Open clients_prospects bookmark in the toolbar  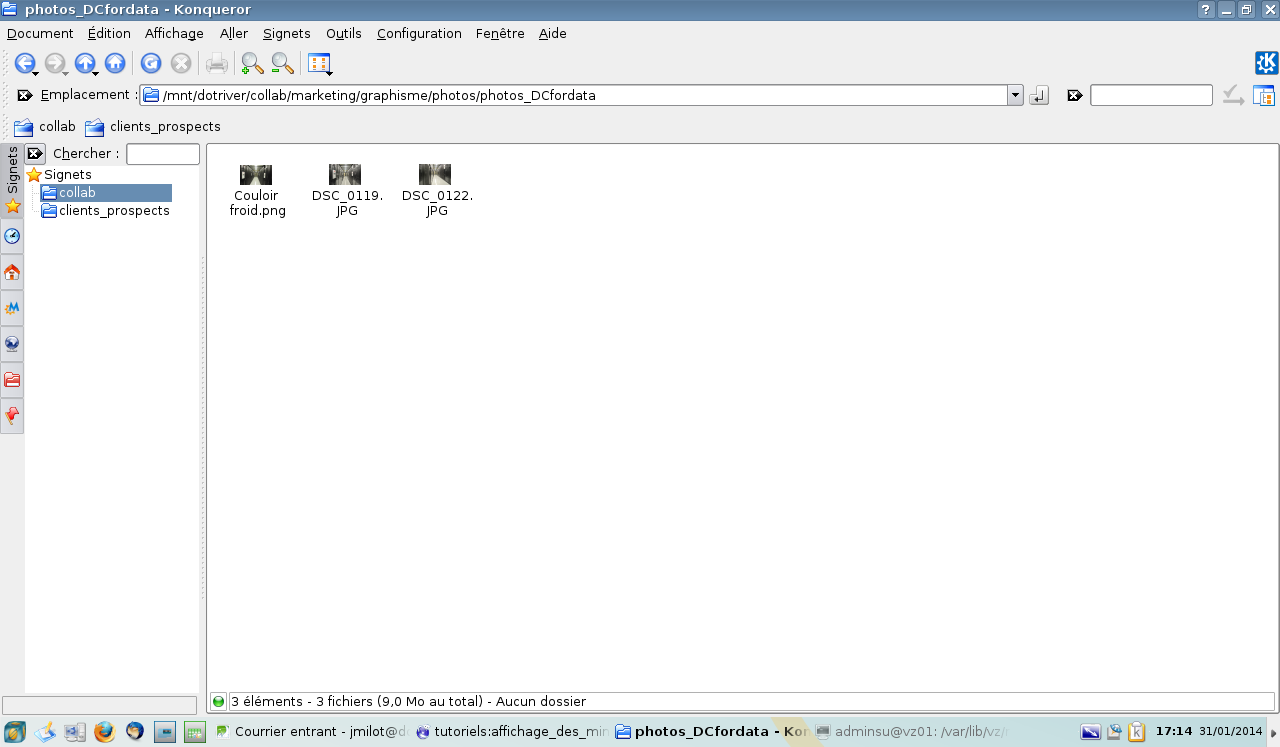[153, 127]
